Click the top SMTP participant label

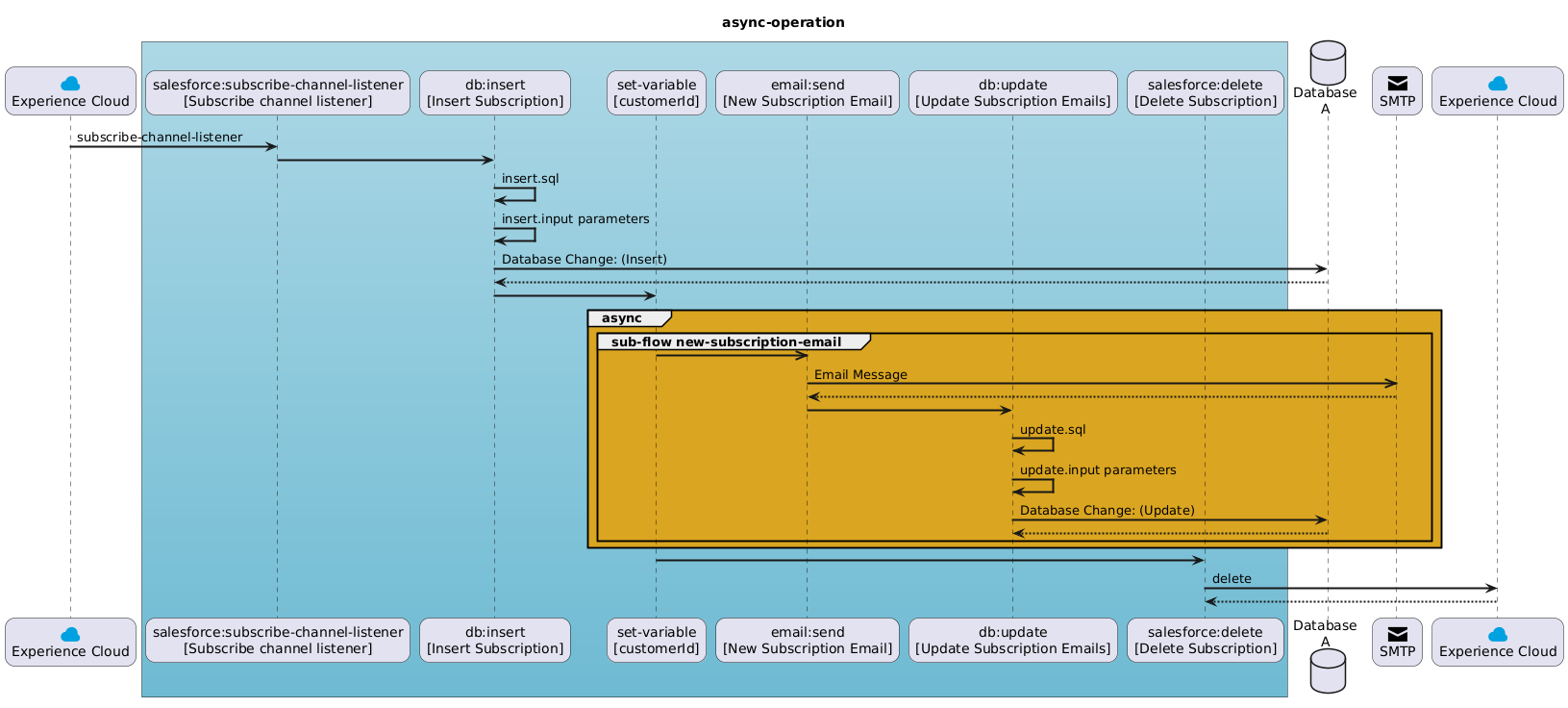pyautogui.click(x=1397, y=101)
